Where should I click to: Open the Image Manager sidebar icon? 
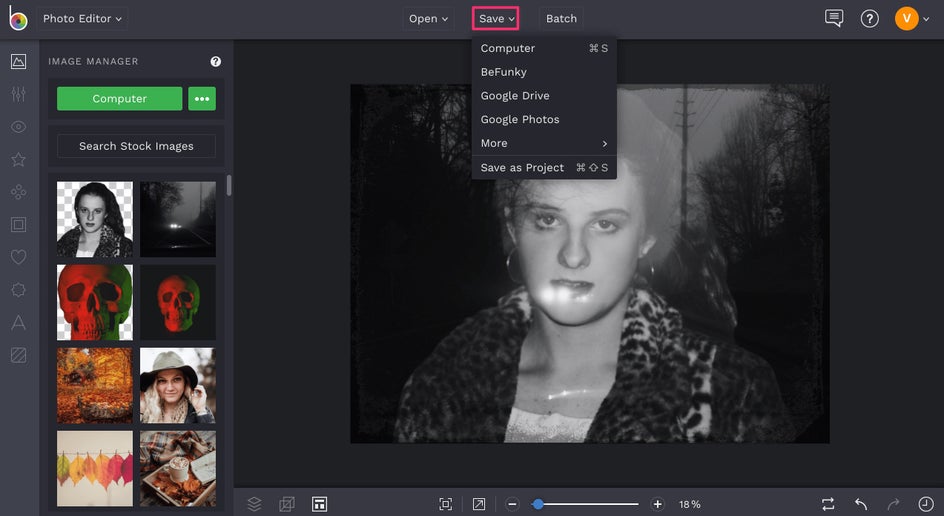19,61
